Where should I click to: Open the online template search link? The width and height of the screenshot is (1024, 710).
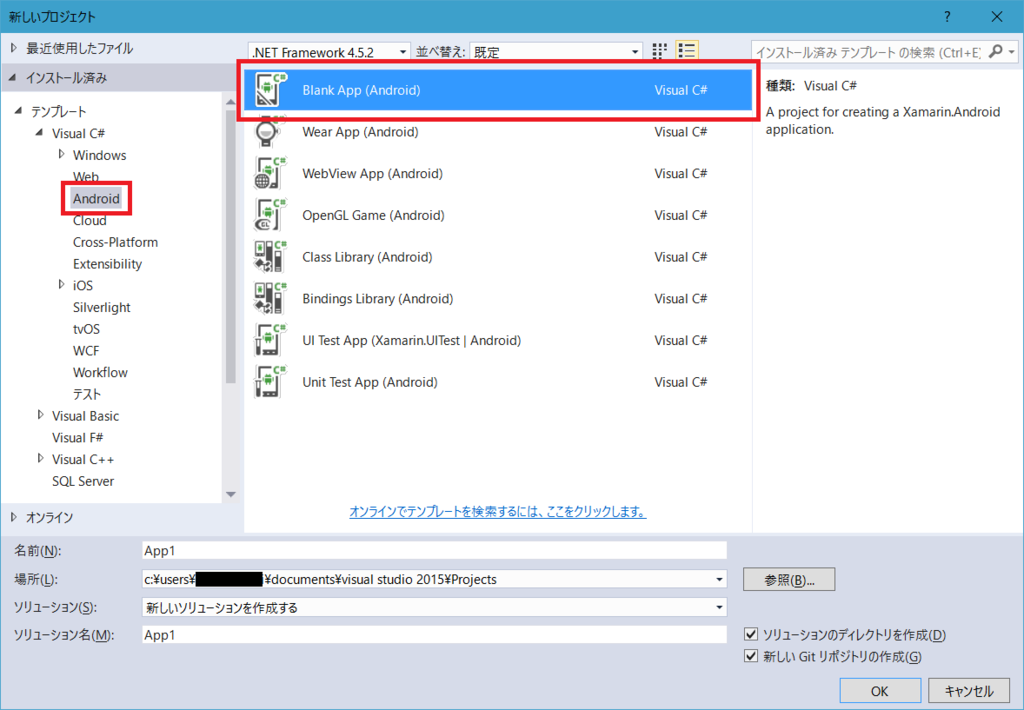coord(498,511)
